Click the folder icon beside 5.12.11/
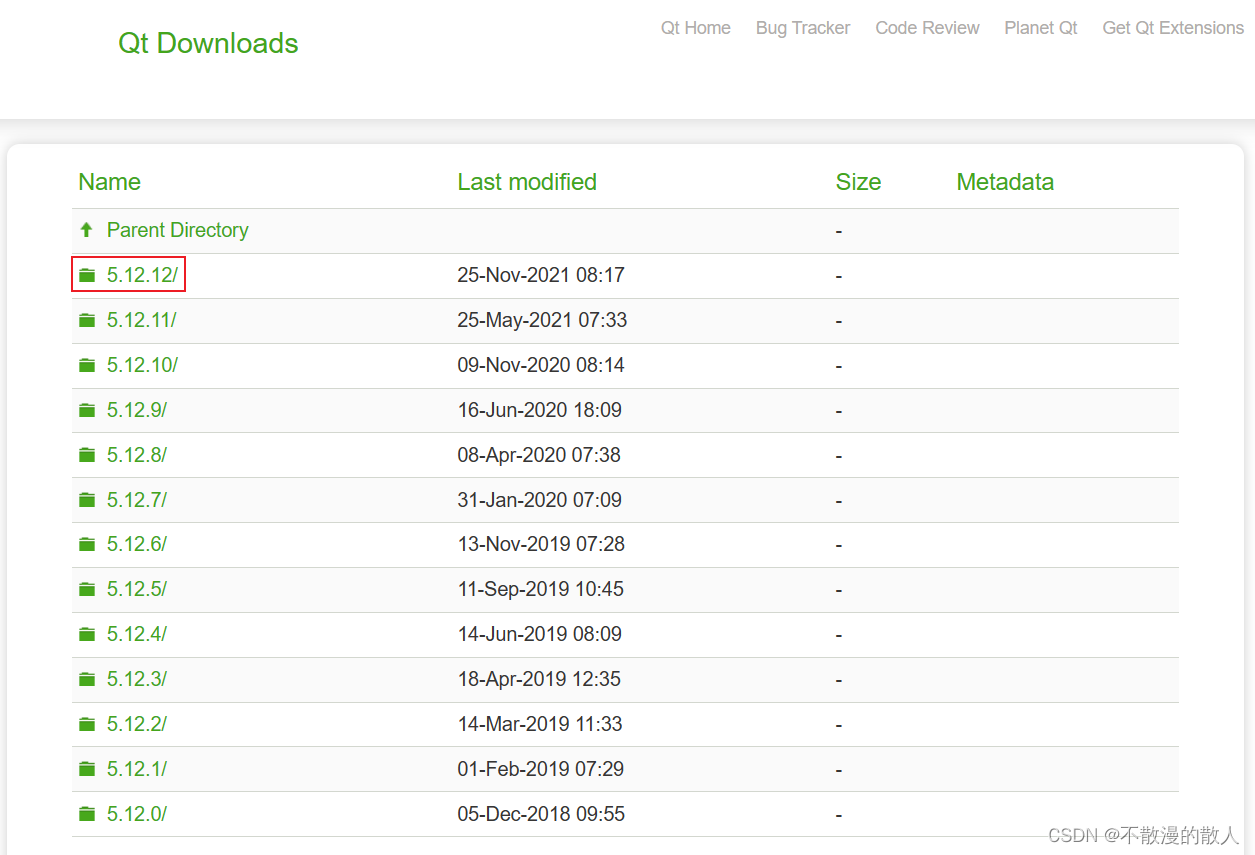This screenshot has height=855, width=1255. (87, 320)
